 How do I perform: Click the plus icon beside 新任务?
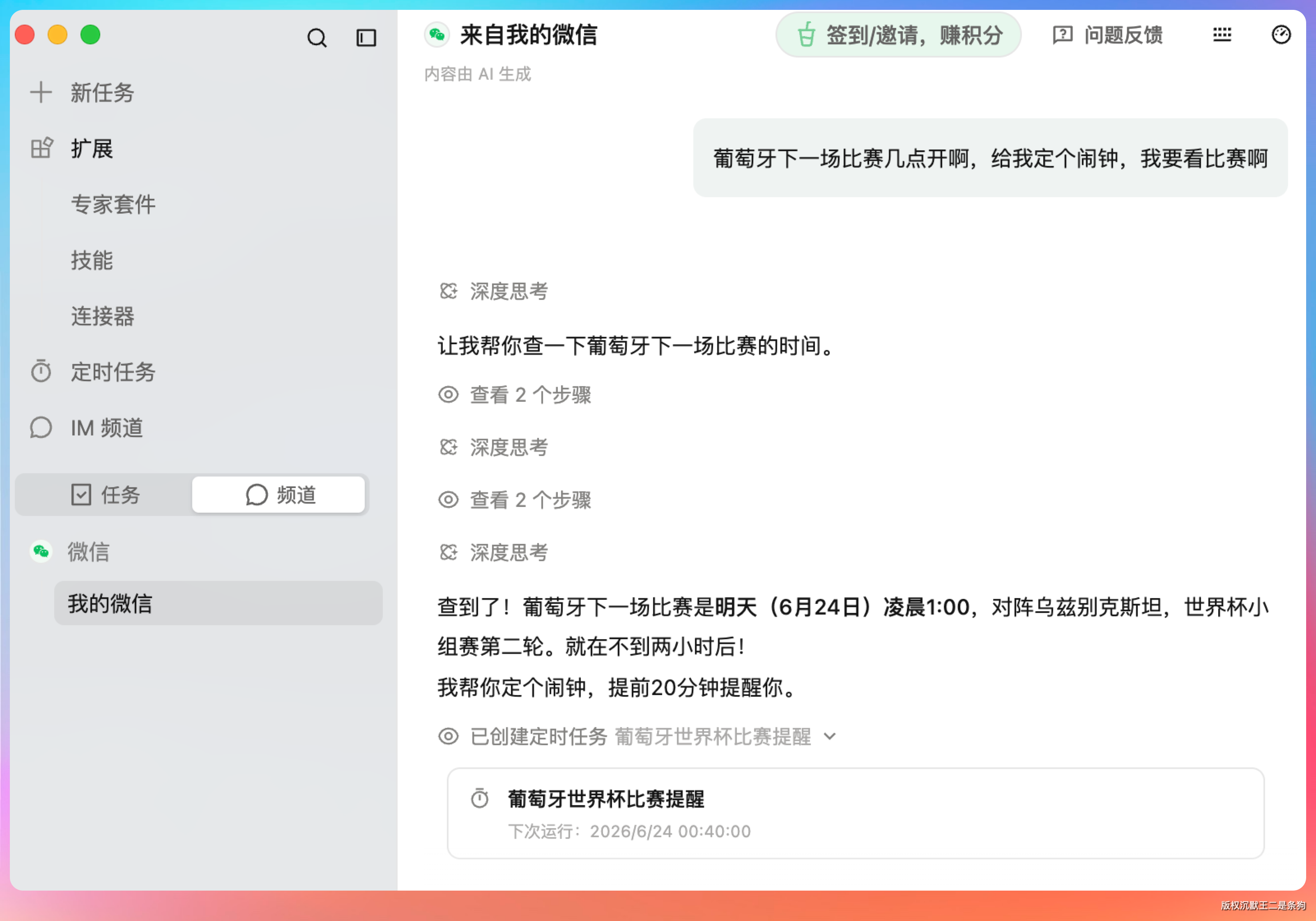click(x=41, y=92)
